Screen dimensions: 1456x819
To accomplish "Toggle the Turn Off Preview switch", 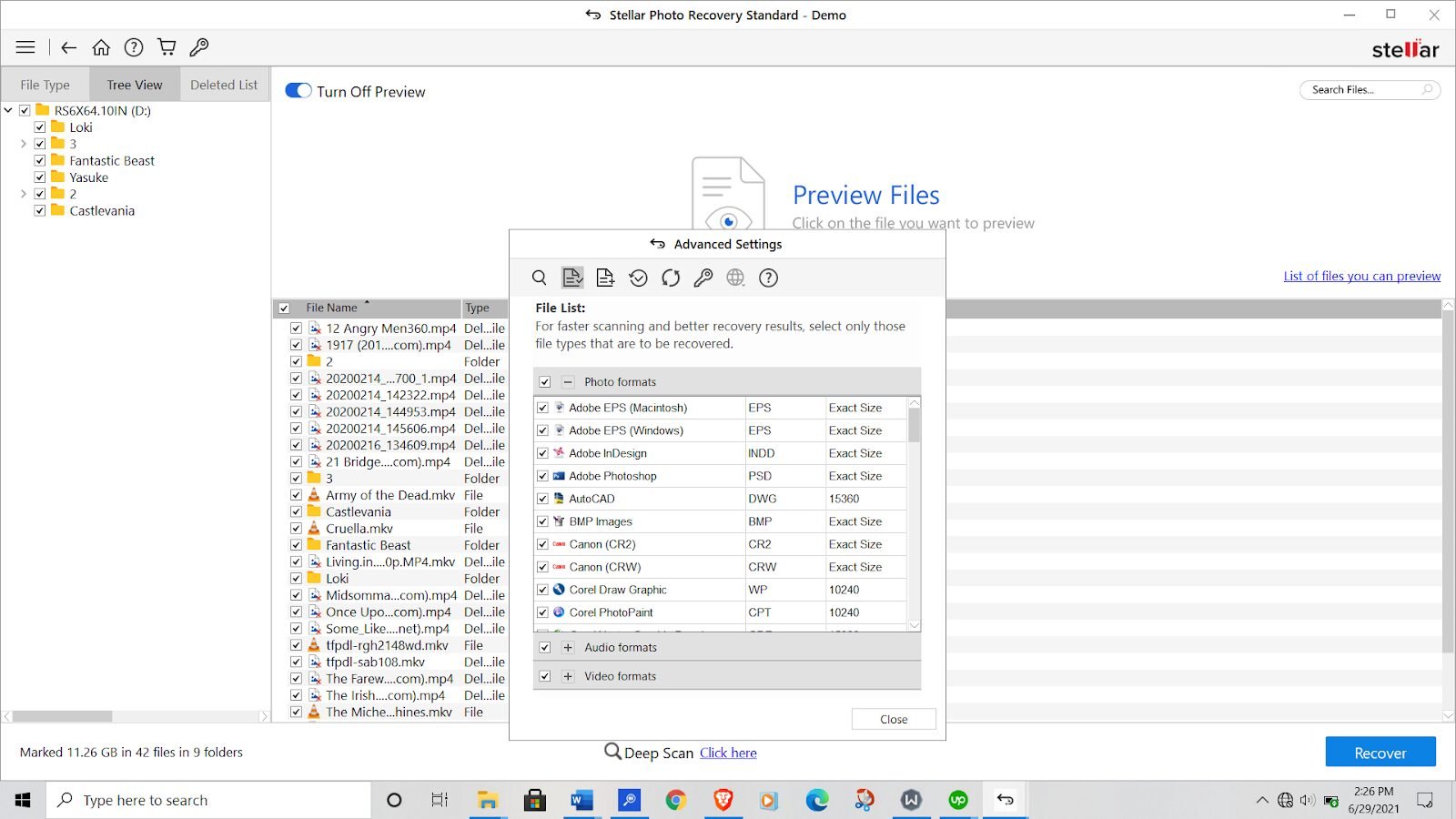I will (x=298, y=91).
